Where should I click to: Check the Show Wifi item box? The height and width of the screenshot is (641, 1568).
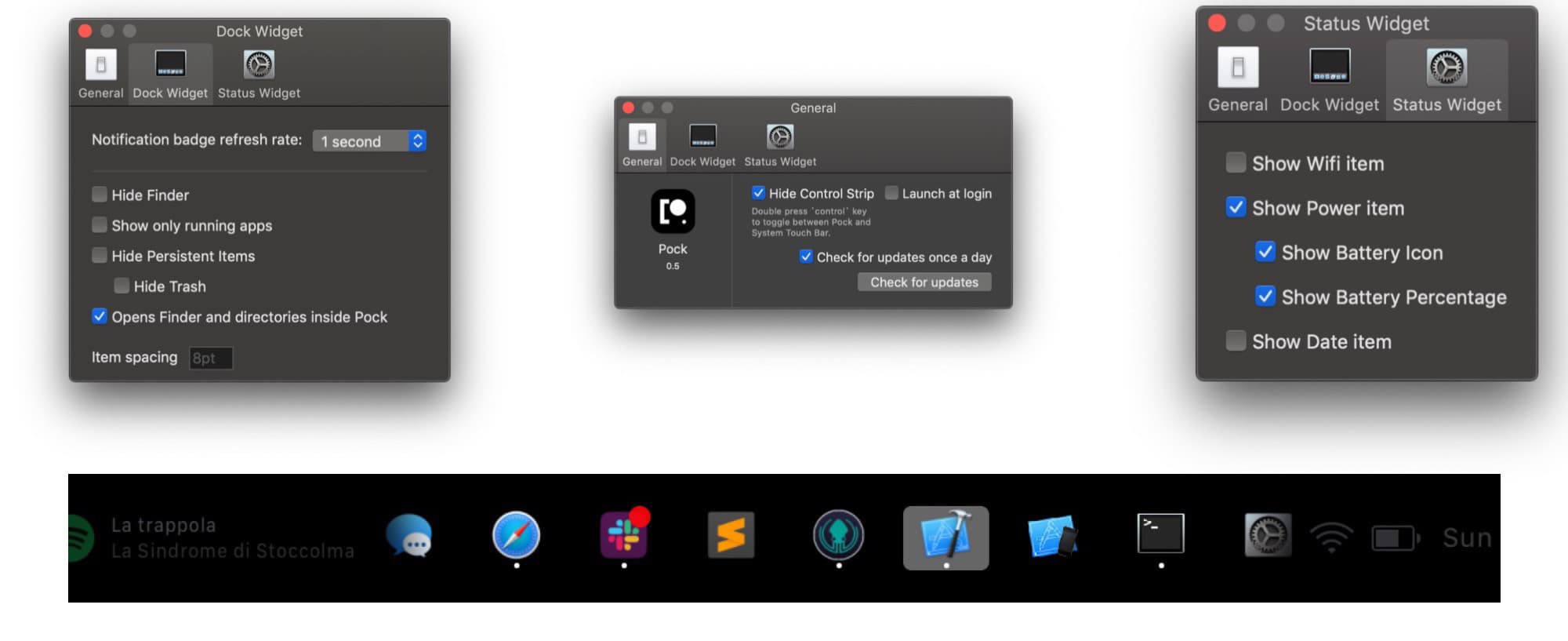[x=1236, y=163]
